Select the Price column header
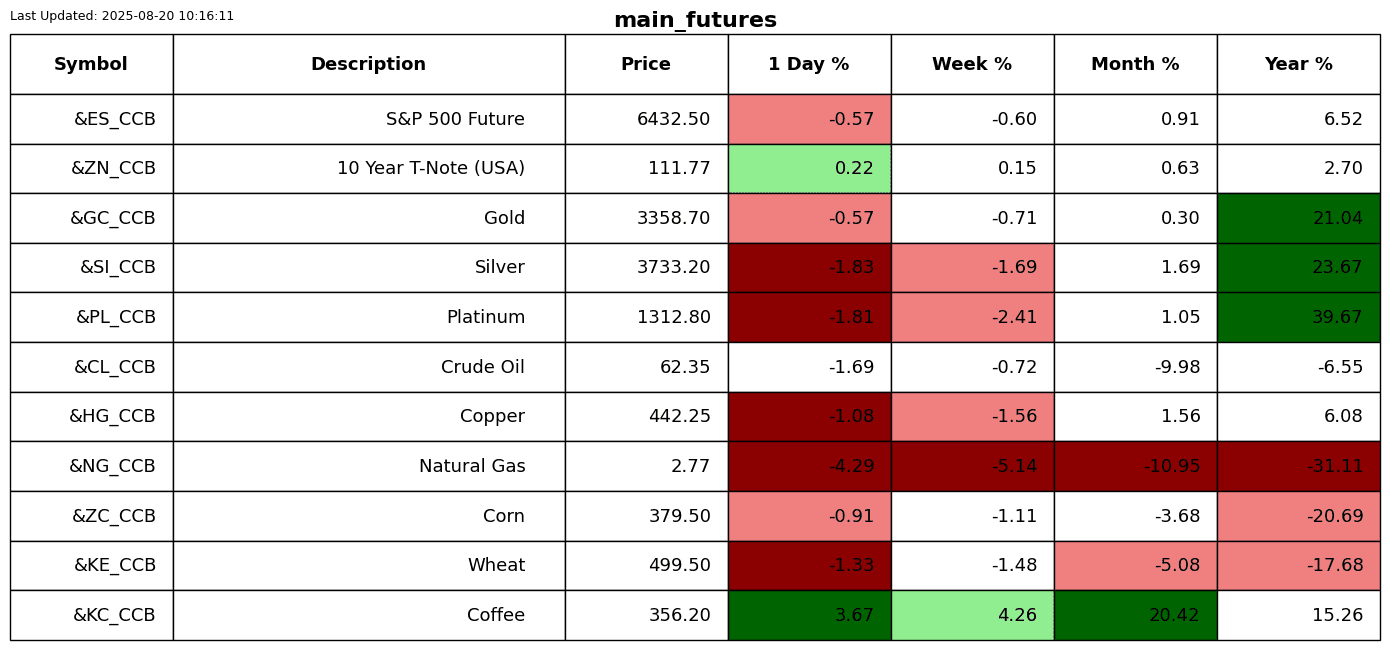This screenshot has height=650, width=1390. tap(646, 64)
